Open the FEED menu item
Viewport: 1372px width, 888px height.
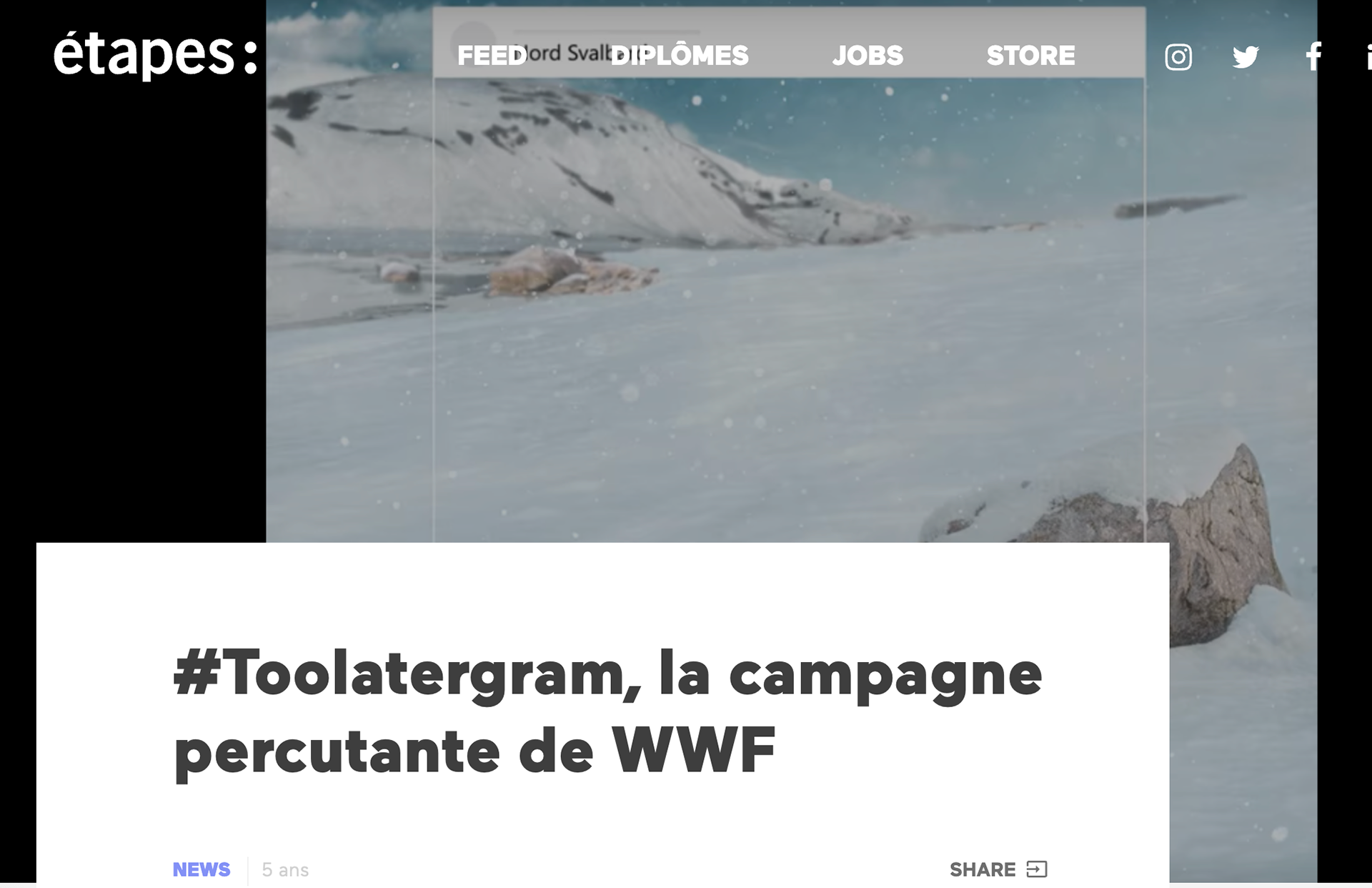tap(492, 56)
